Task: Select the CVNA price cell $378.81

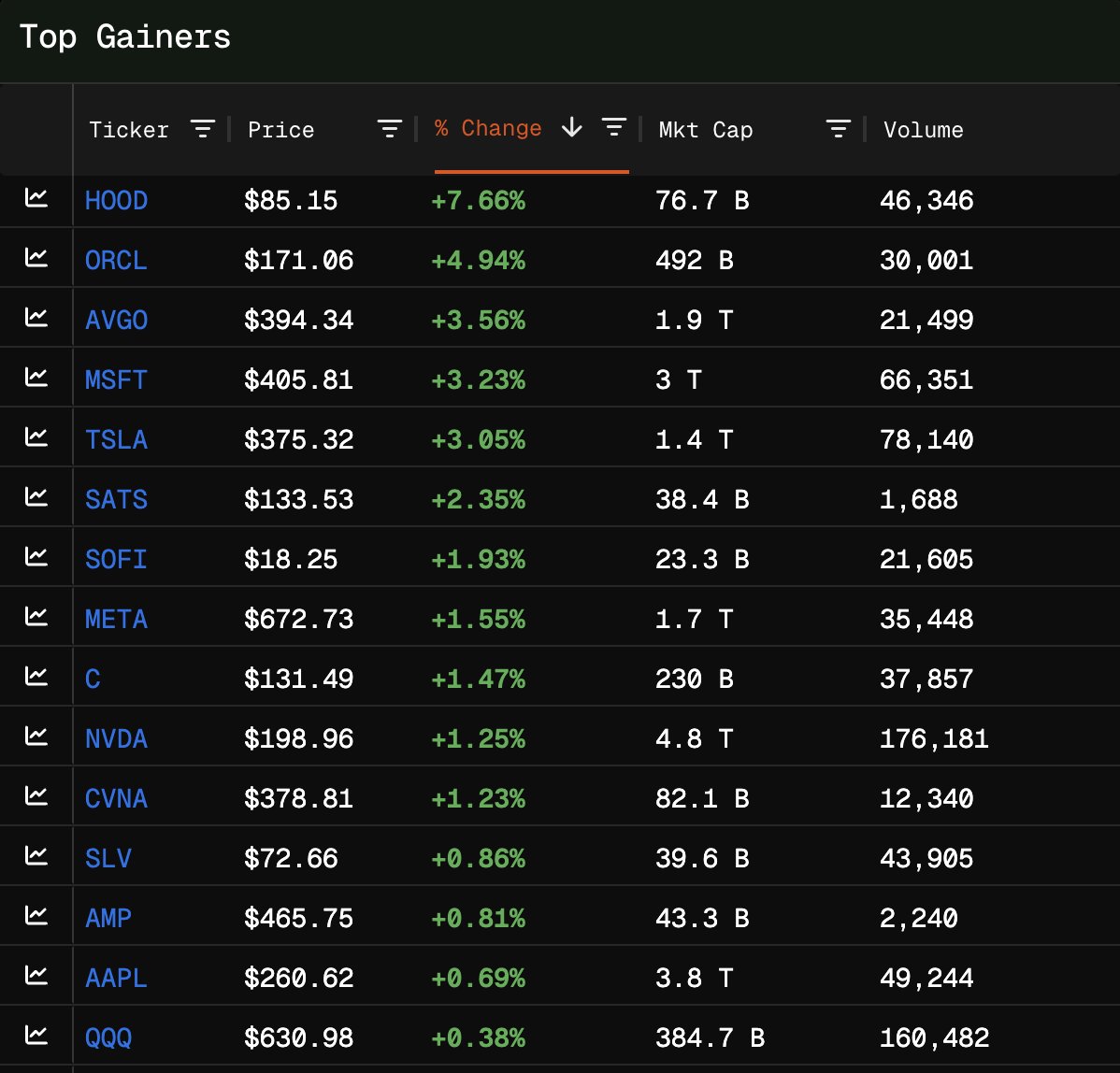Action: (298, 798)
